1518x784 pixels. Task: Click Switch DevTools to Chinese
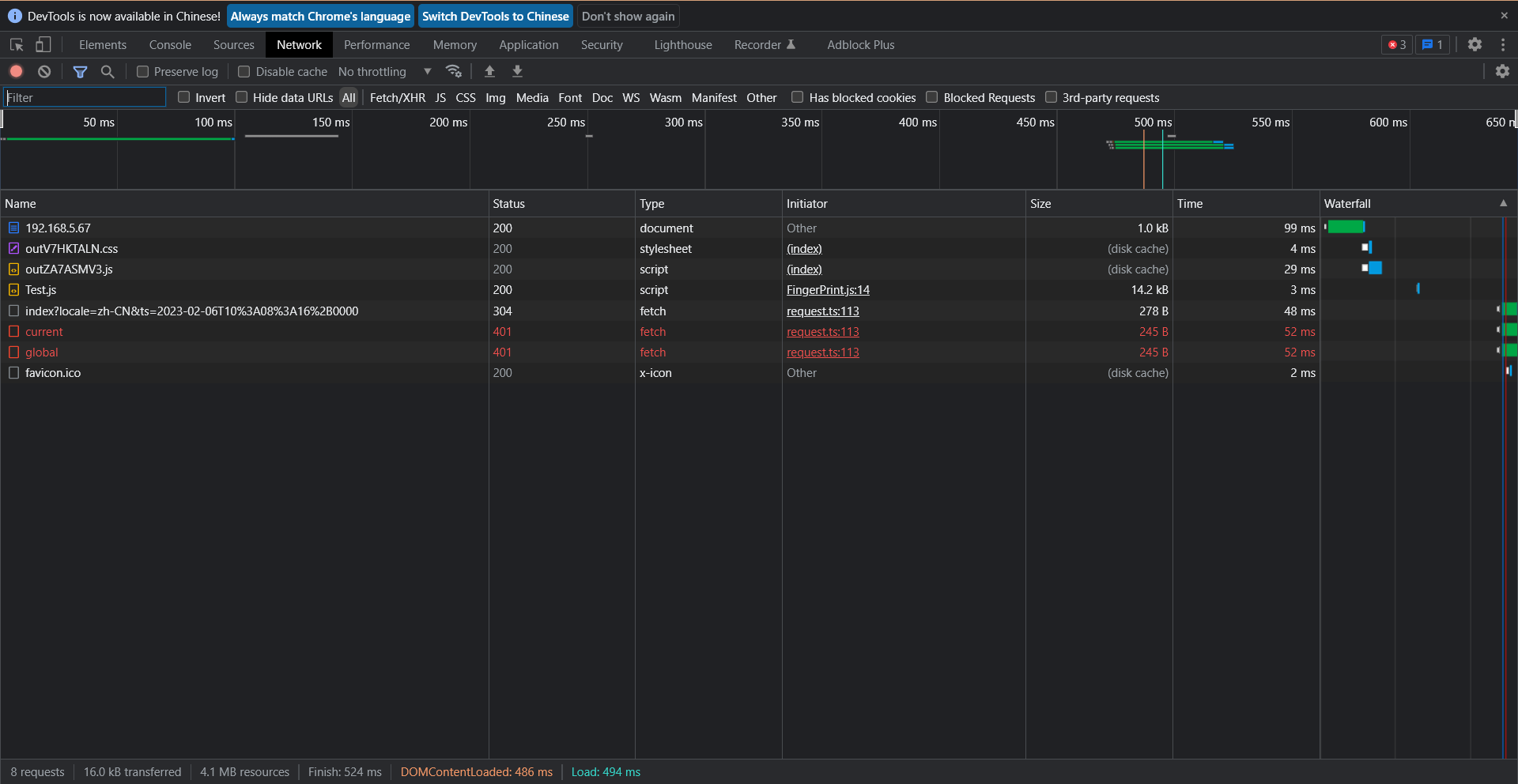coord(495,16)
